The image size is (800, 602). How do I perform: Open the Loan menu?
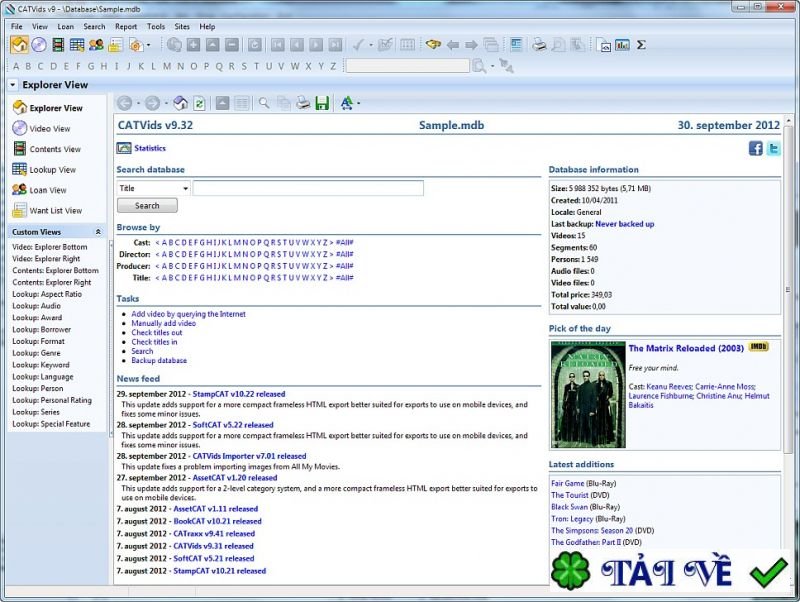pyautogui.click(x=65, y=26)
